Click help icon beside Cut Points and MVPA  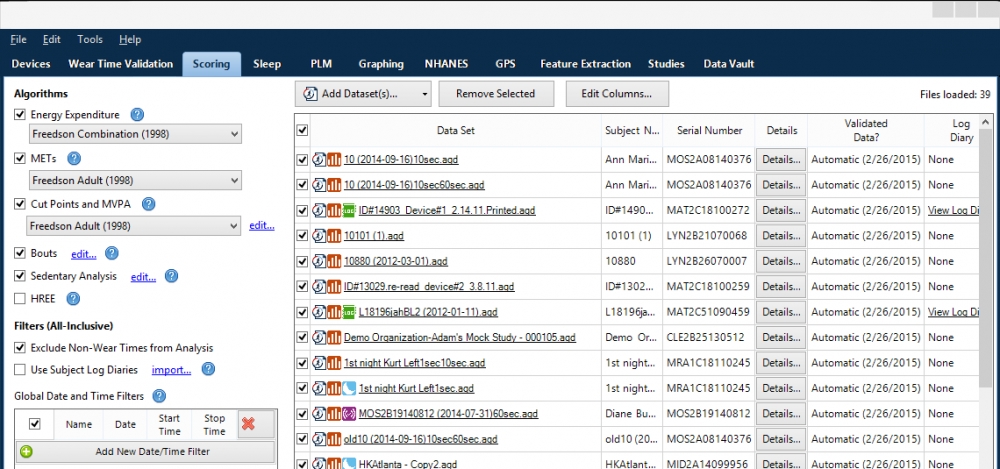(x=149, y=204)
